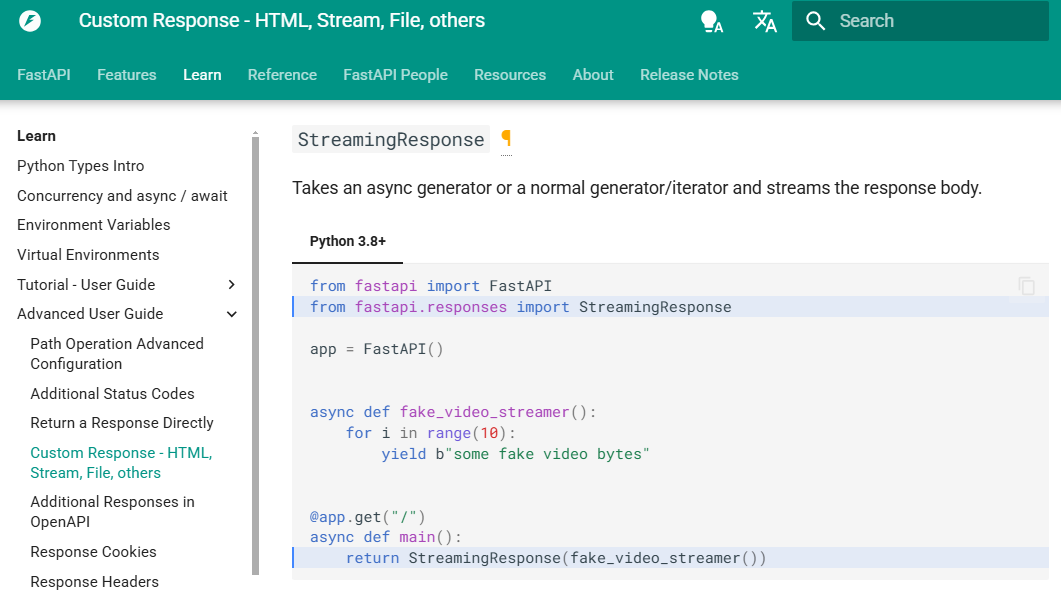Viewport: 1061px width, 596px height.
Task: Select the Python 3.8+ code tab
Action: (x=347, y=242)
